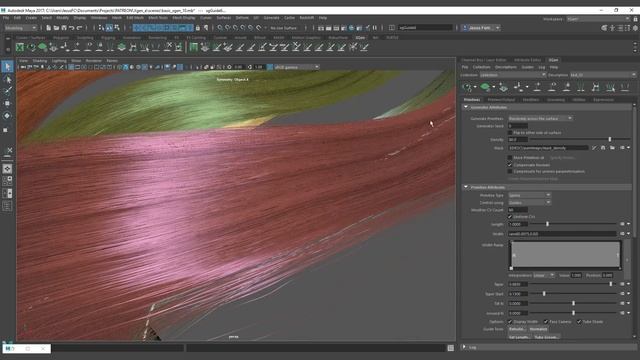Click the paint brush icon beside Mask
The height and width of the screenshot is (360, 640).
pos(594,148)
